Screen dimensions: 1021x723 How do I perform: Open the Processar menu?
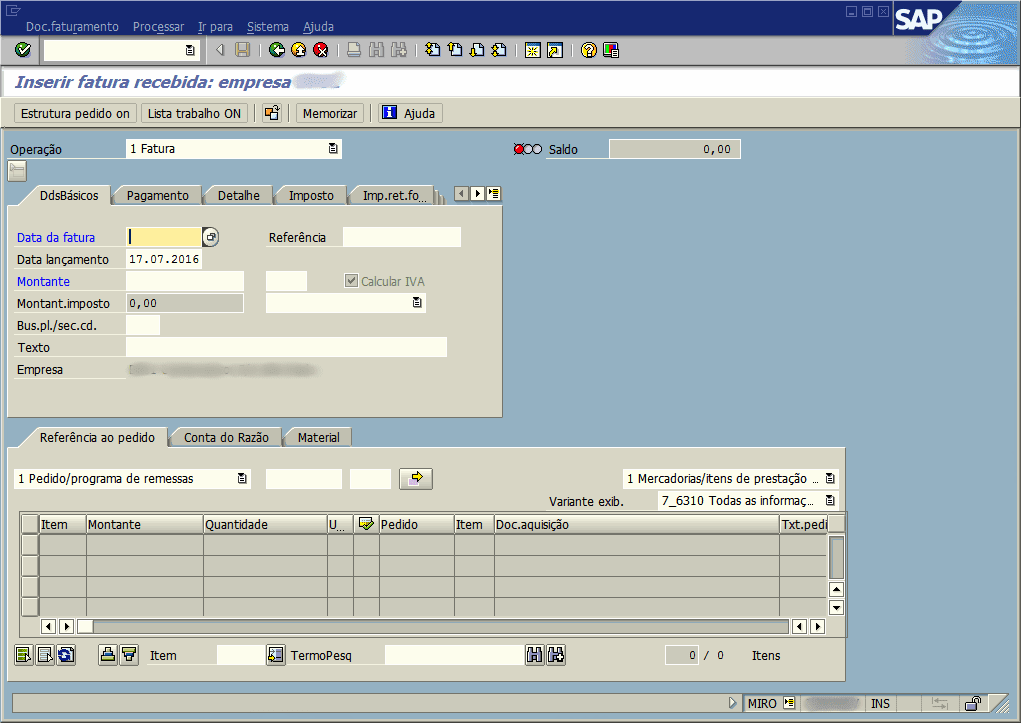[x=158, y=27]
